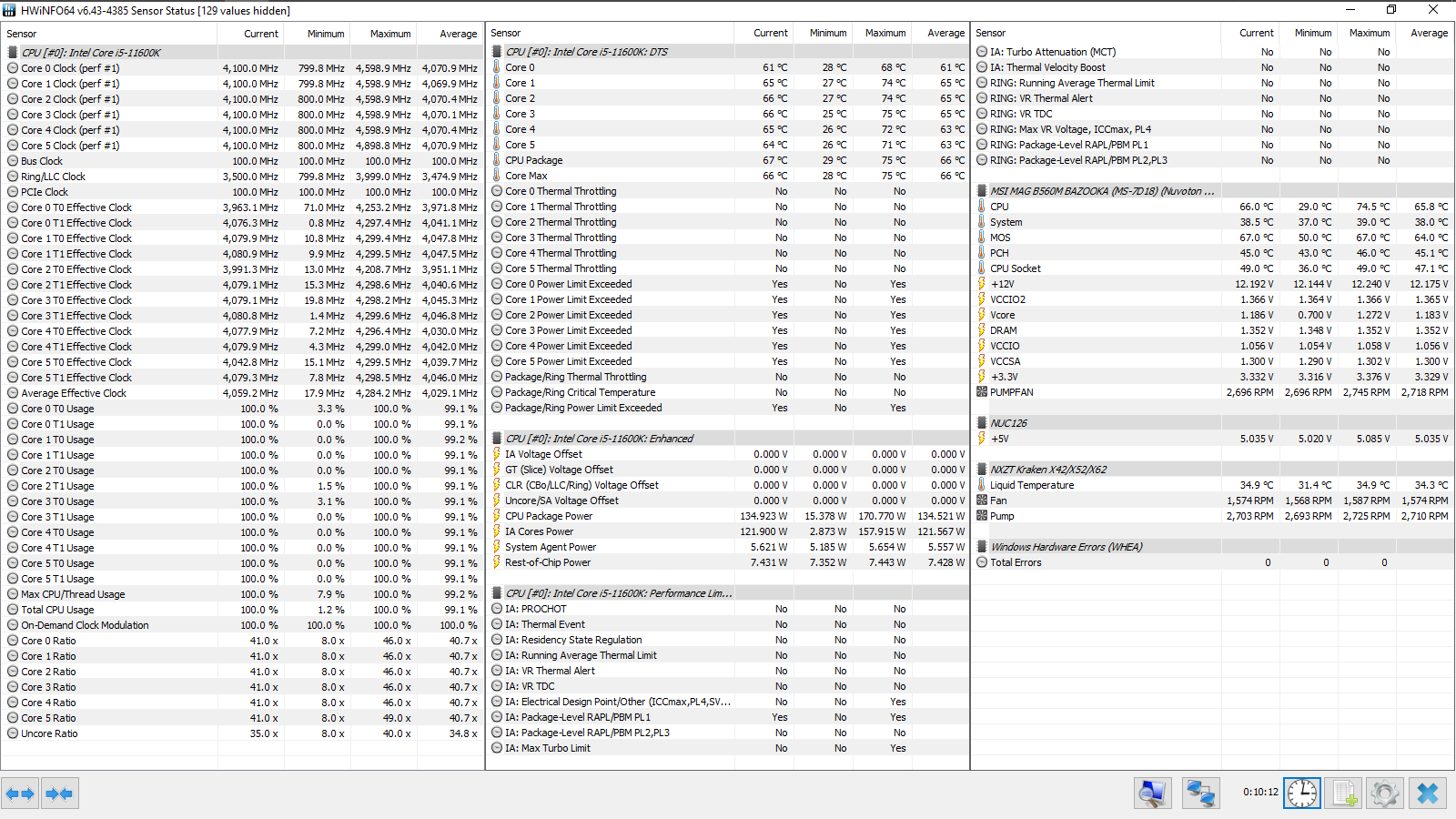Select the Ring/LLC Clock row
Screen dimensions: 1456x819
[x=242, y=177]
